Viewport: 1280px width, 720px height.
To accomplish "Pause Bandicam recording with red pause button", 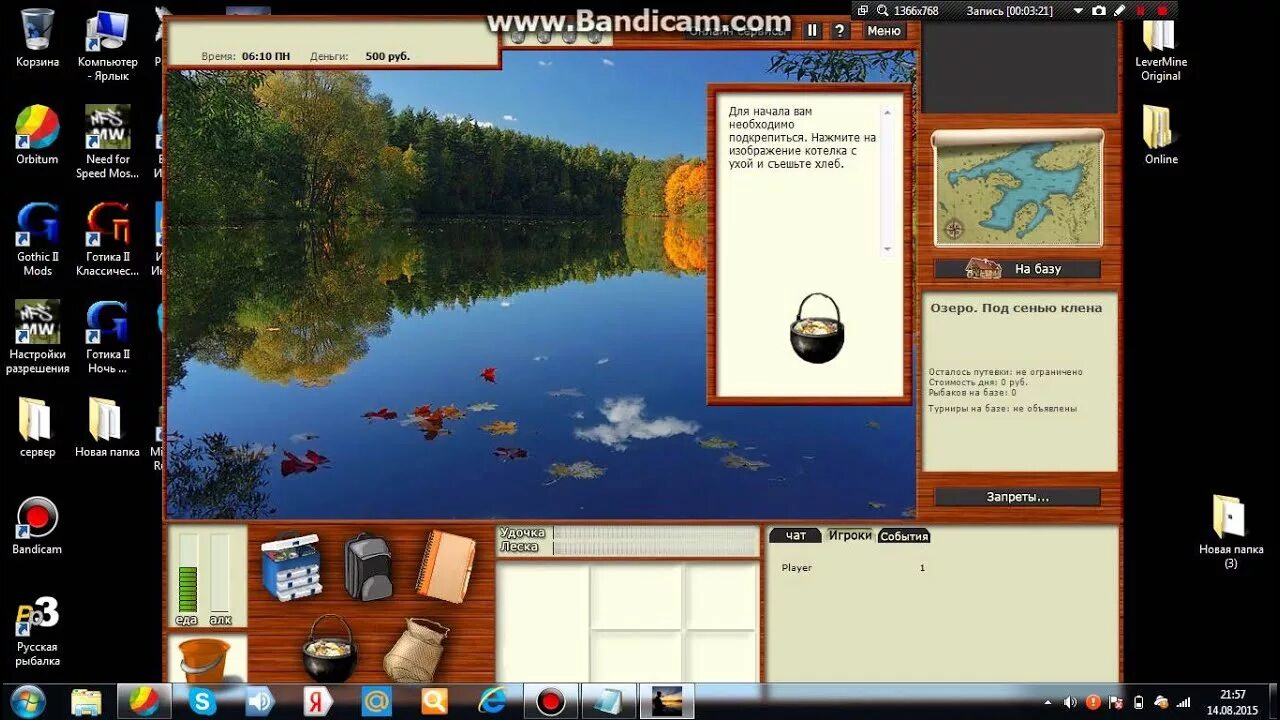I will pos(1141,10).
